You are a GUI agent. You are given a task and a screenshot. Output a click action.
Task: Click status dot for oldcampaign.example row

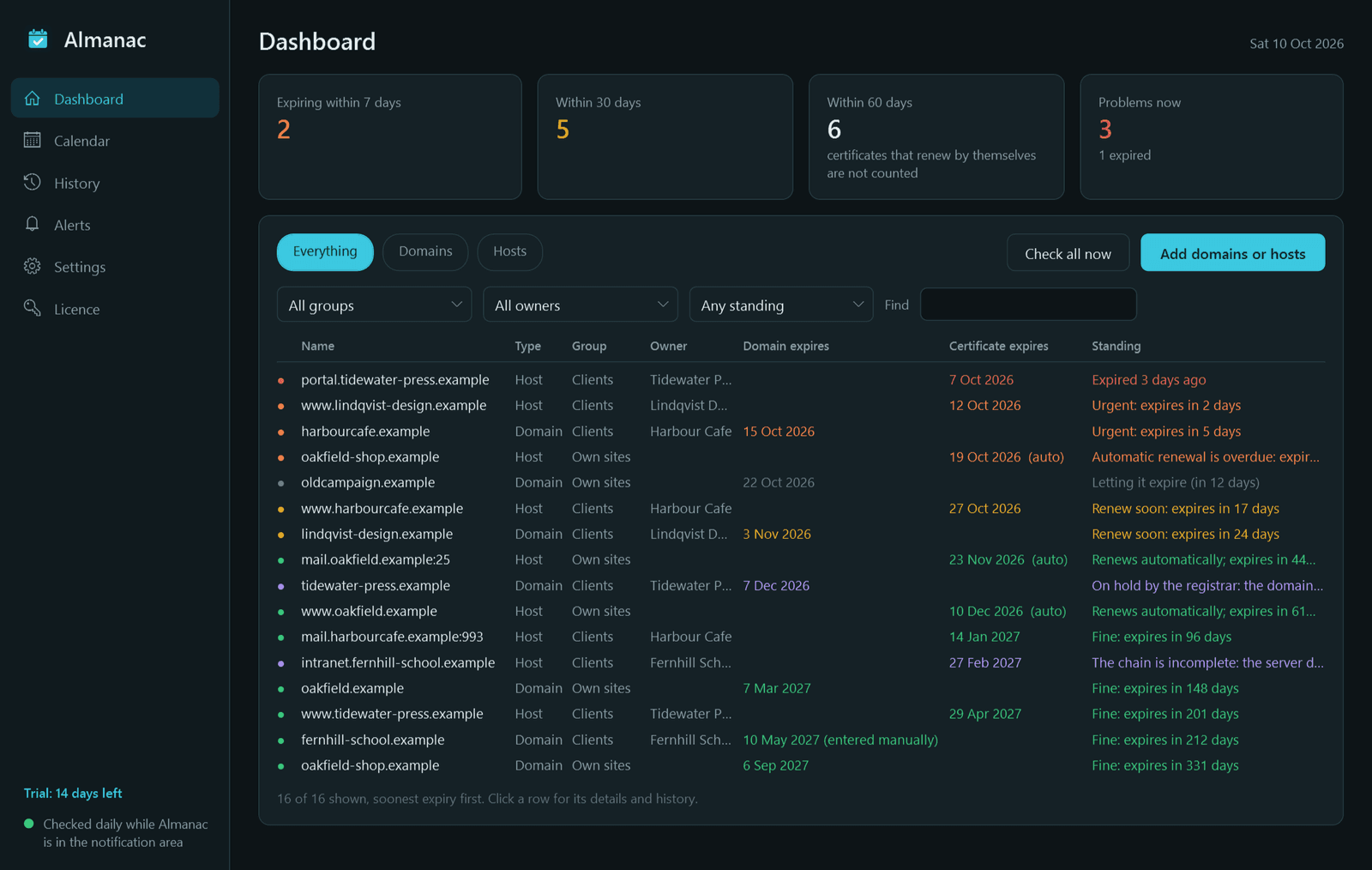[x=281, y=483]
